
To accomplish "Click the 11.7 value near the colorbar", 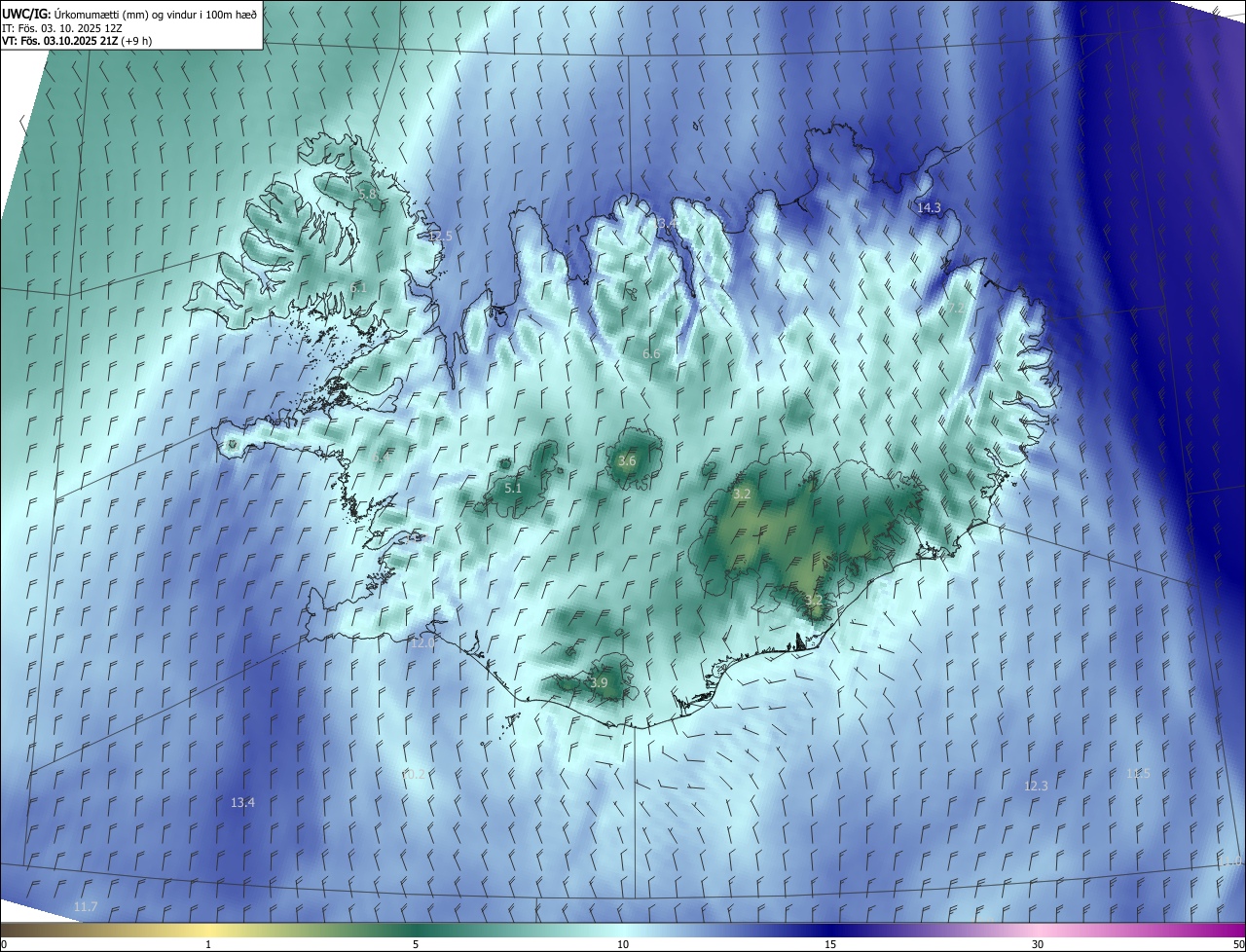I will coord(86,906).
